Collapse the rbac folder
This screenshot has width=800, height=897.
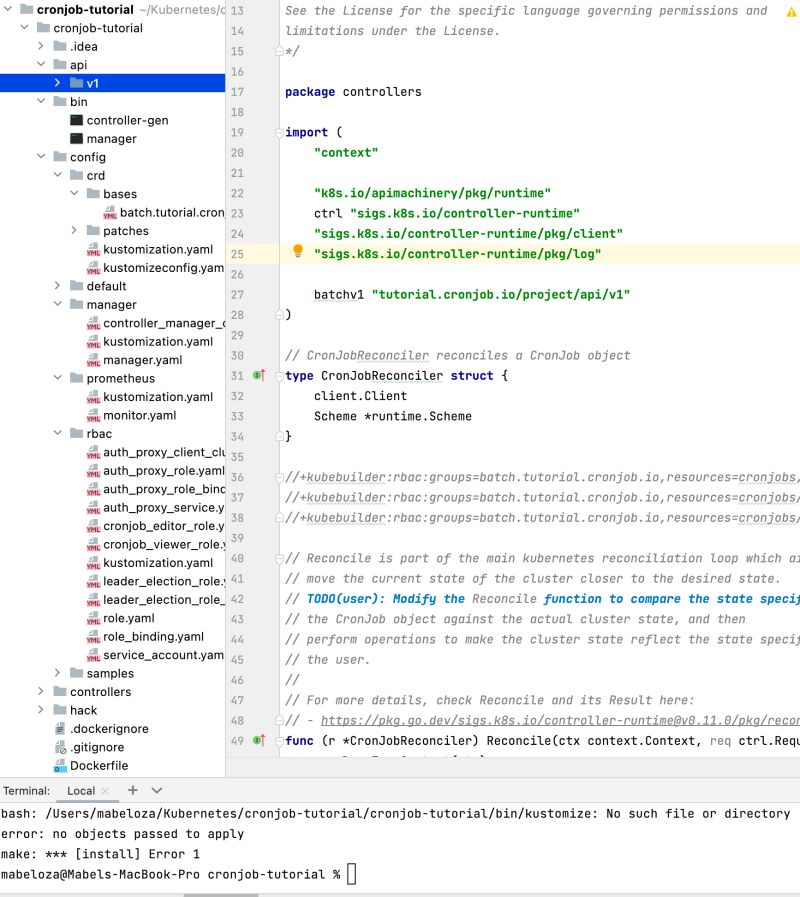[57, 433]
